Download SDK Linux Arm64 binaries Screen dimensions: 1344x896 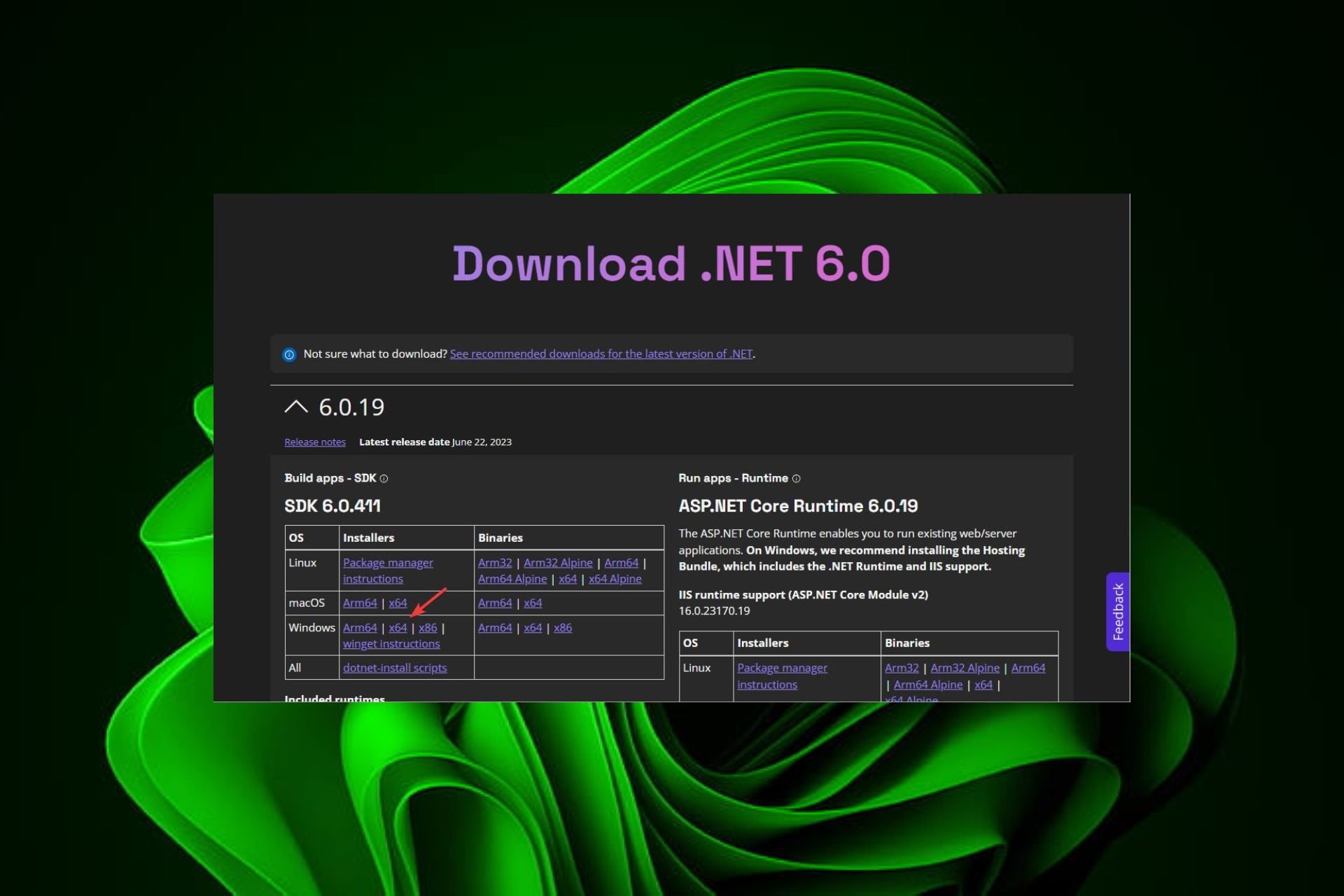[622, 563]
